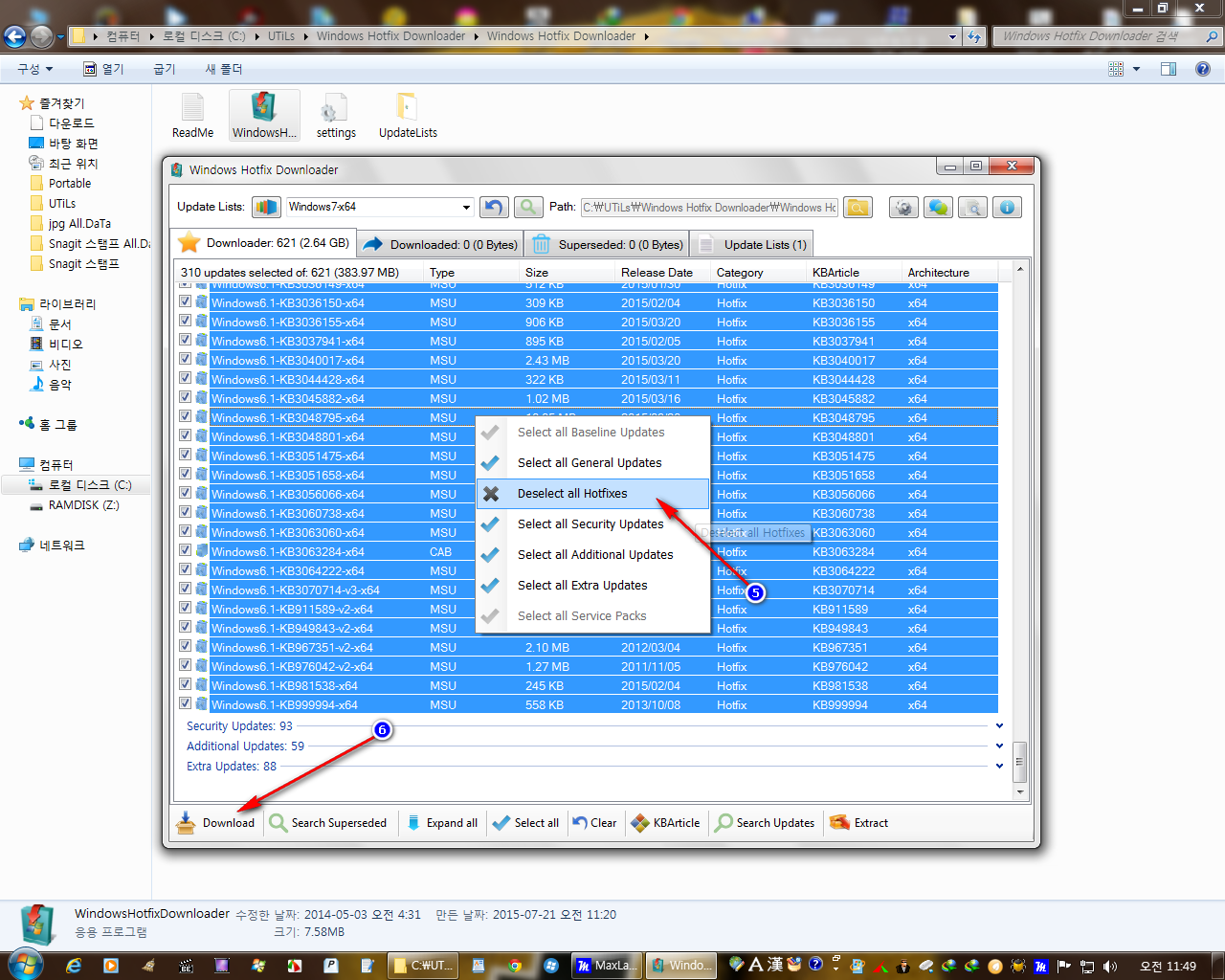This screenshot has width=1225, height=980.
Task: Click the undo/refresh arrow icon next to Windows7x64
Action: pos(494,207)
